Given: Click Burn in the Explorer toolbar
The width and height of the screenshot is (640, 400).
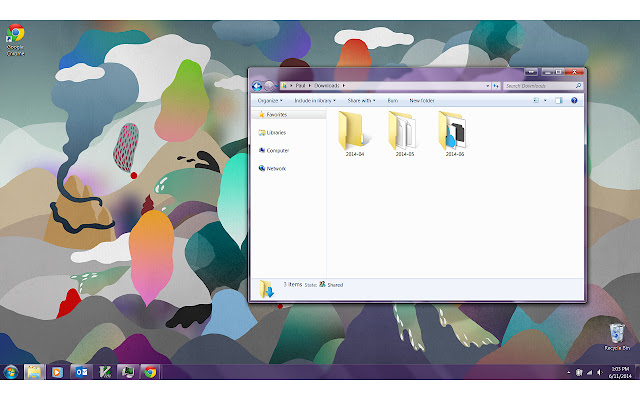Looking at the screenshot, I should click(x=393, y=101).
